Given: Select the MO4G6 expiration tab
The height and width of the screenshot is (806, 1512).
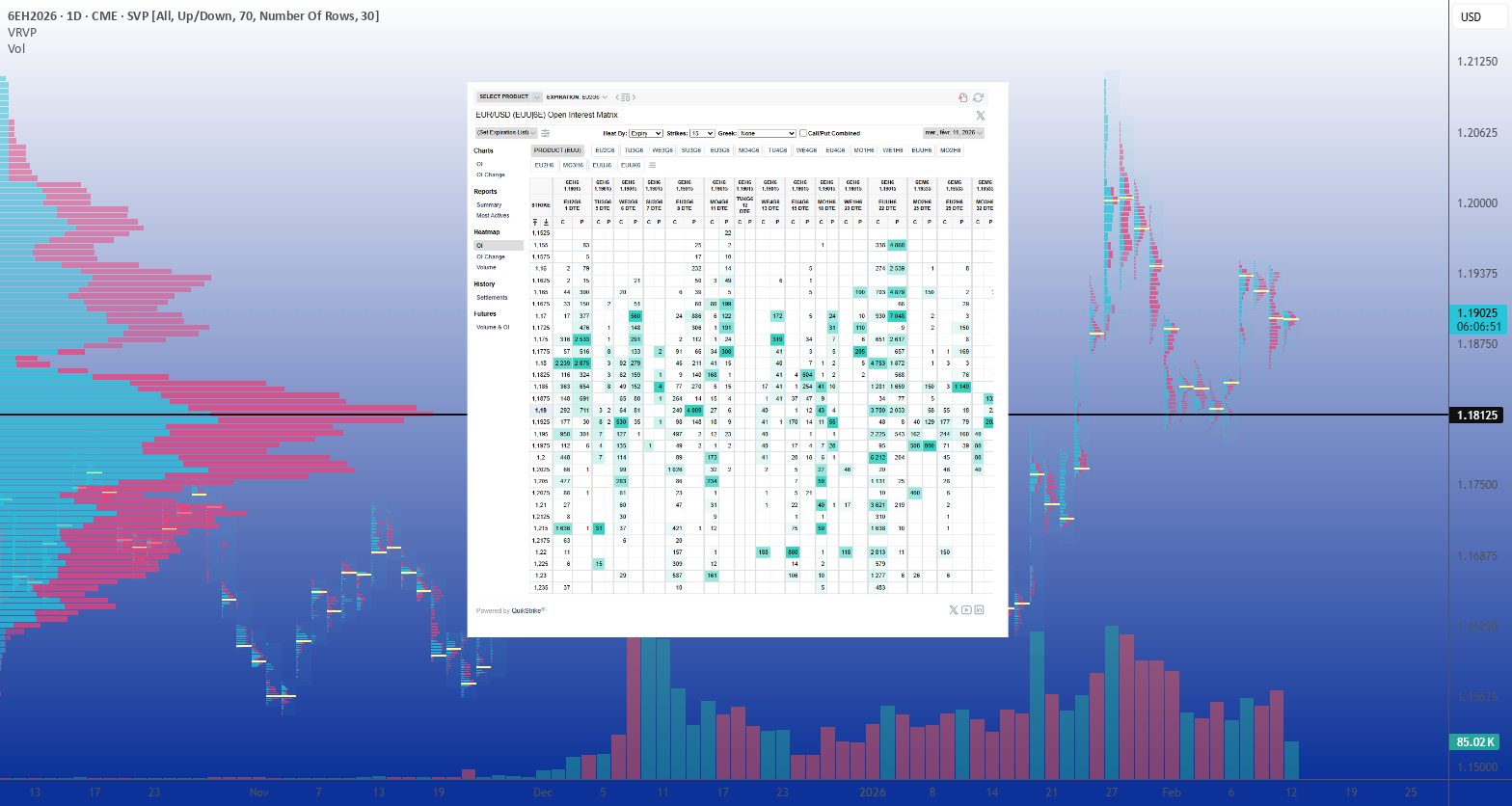Looking at the screenshot, I should (x=748, y=150).
